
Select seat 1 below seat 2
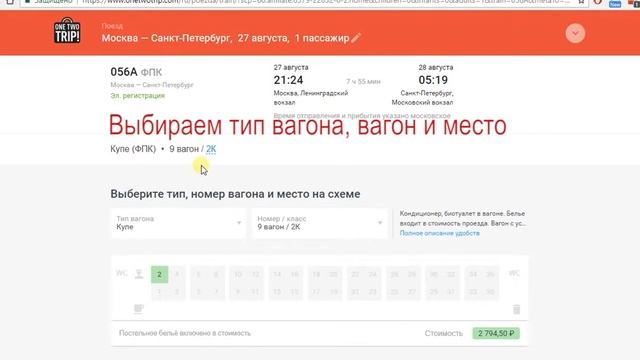(x=159, y=292)
